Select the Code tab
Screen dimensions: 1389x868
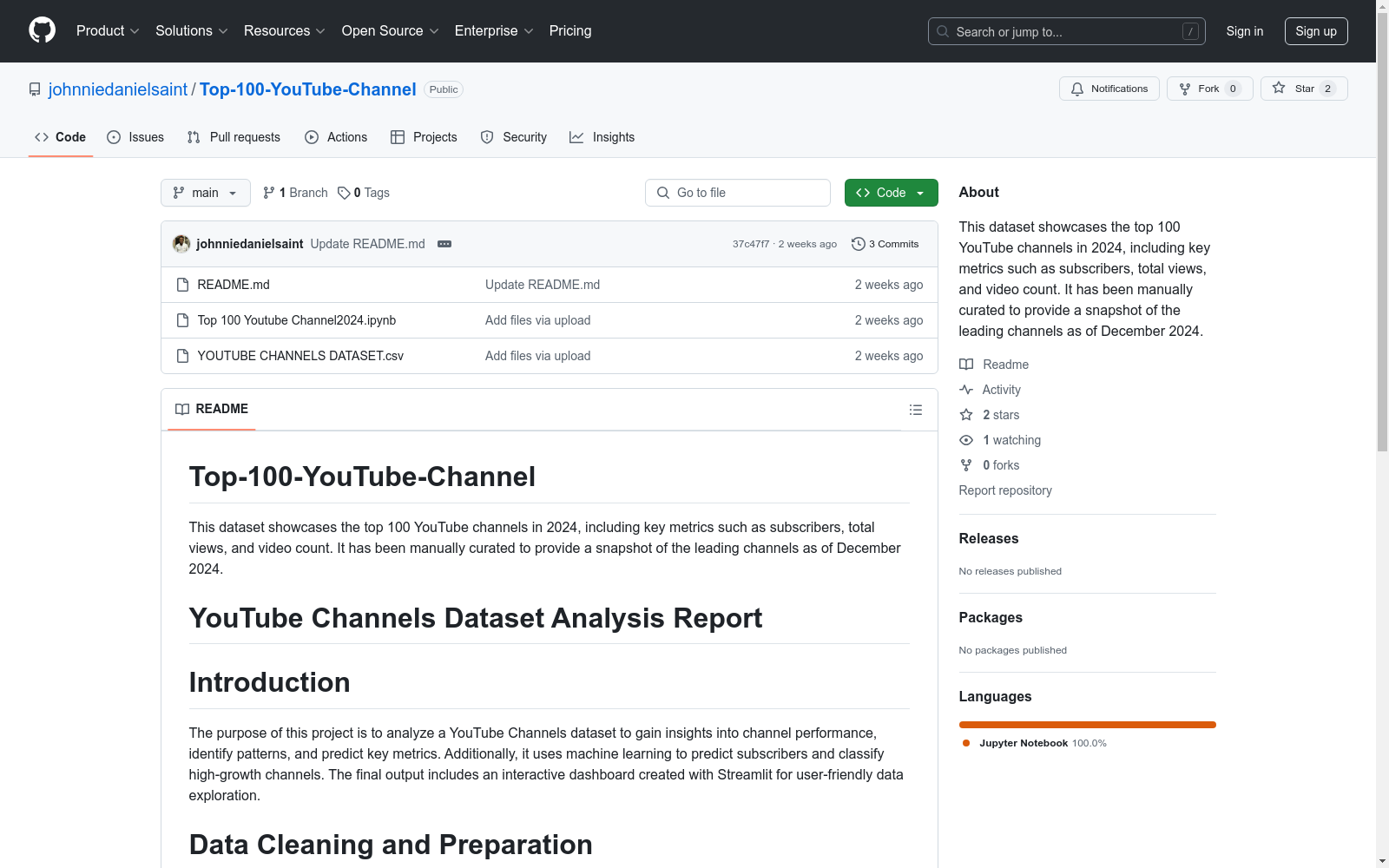tap(61, 137)
